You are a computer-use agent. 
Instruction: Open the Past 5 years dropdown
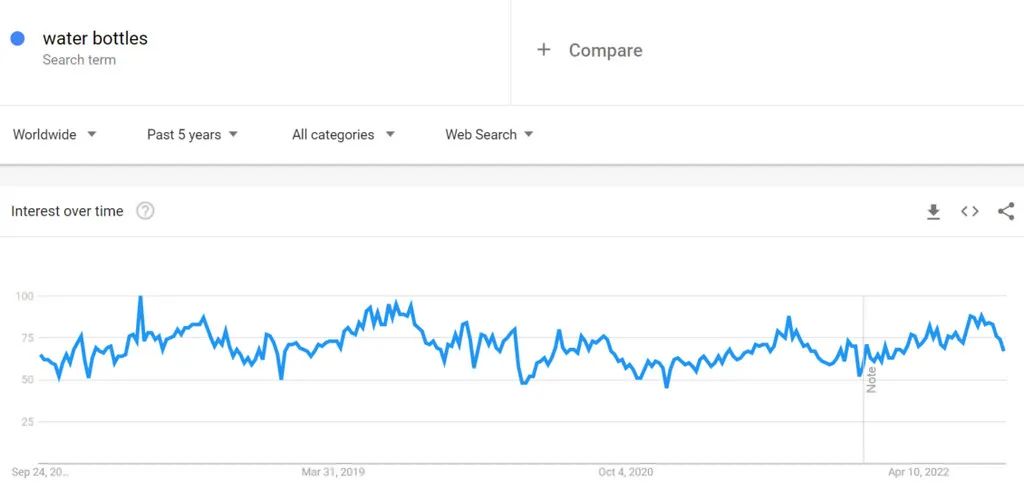point(192,135)
